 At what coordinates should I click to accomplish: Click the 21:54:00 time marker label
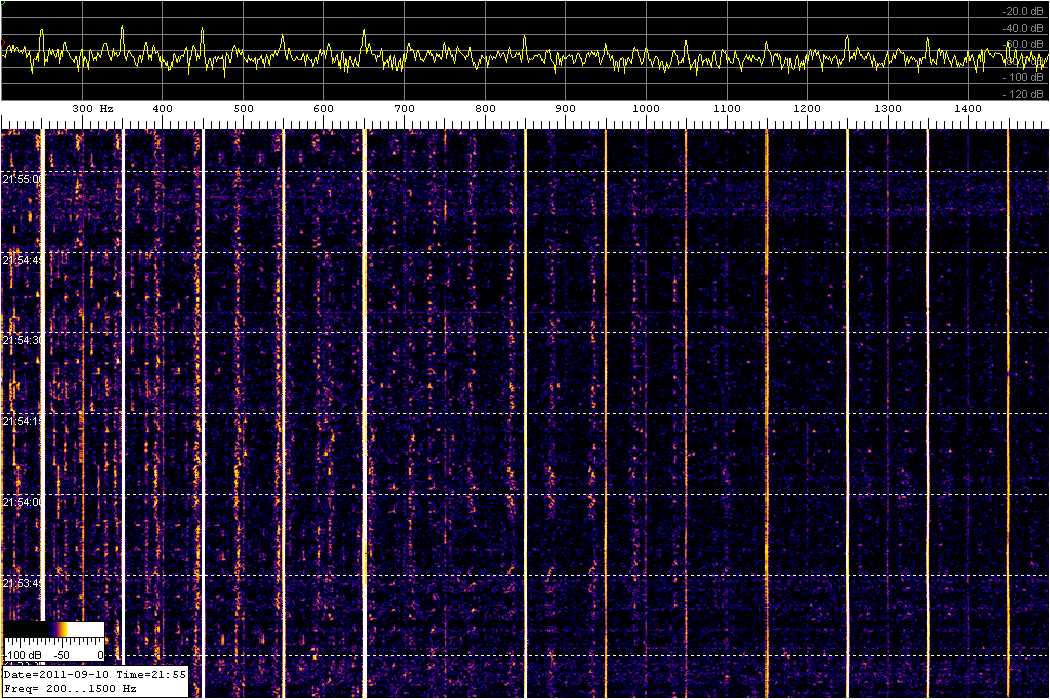[22, 503]
